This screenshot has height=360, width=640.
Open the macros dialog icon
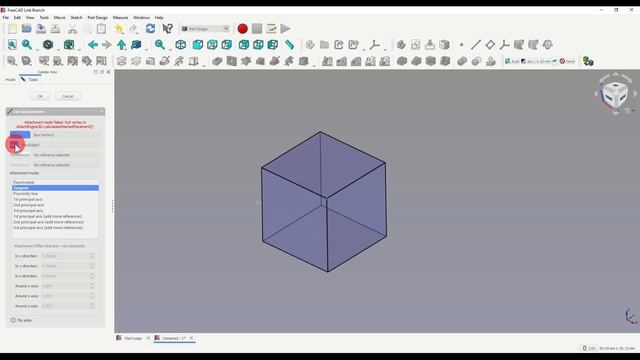click(x=271, y=29)
